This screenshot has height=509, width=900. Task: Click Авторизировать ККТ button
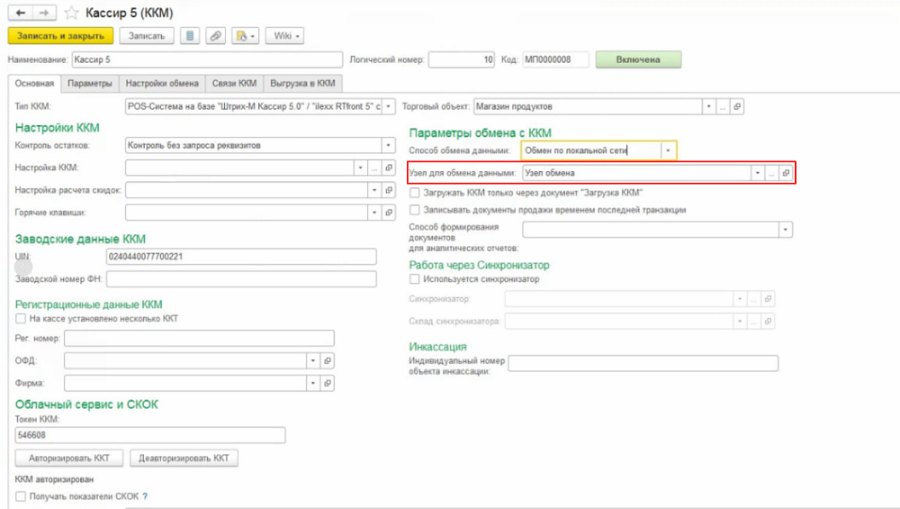(x=69, y=458)
